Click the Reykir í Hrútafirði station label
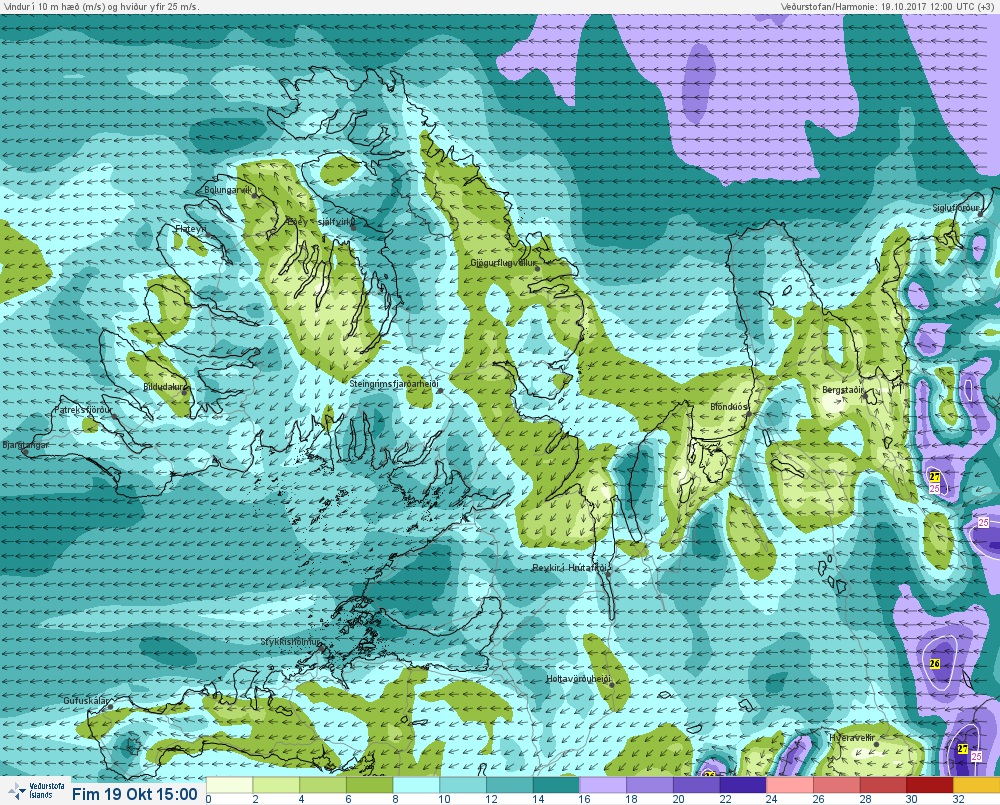This screenshot has height=805, width=1000. coord(572,568)
